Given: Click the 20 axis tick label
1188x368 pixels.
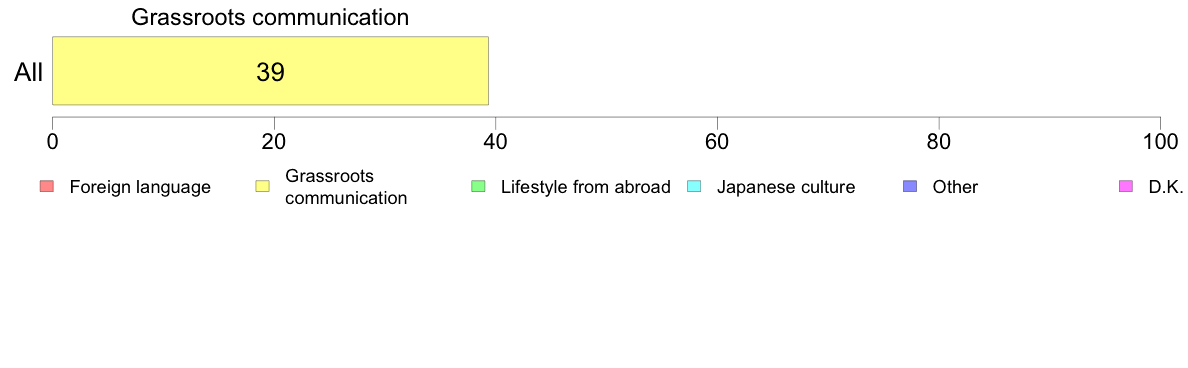Looking at the screenshot, I should 274,142.
